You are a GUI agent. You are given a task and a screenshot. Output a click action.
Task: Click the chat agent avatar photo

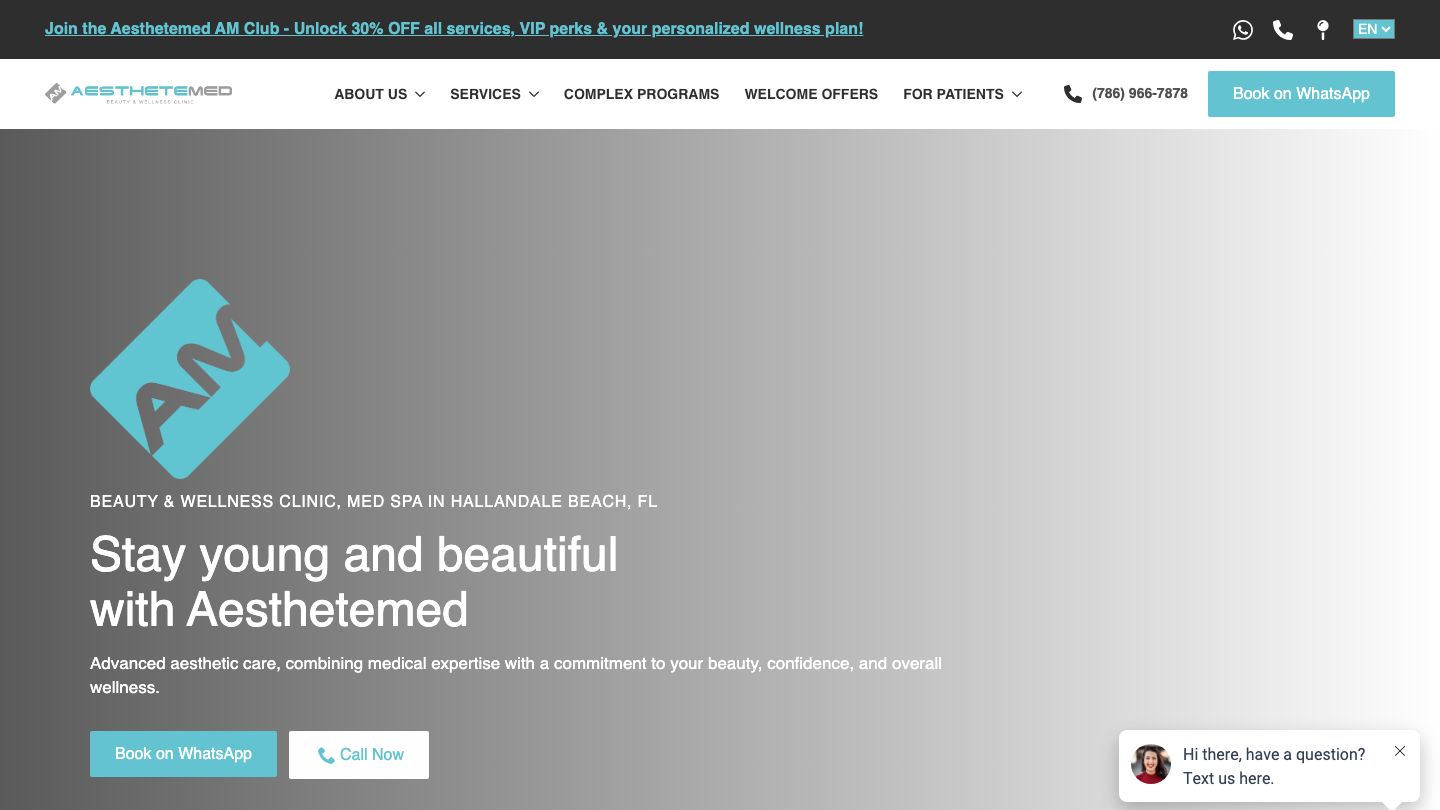1151,764
